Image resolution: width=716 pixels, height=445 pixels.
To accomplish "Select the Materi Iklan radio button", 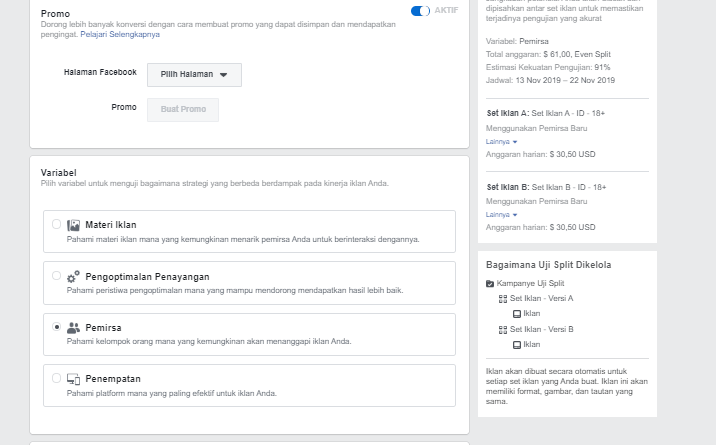I will point(56,224).
